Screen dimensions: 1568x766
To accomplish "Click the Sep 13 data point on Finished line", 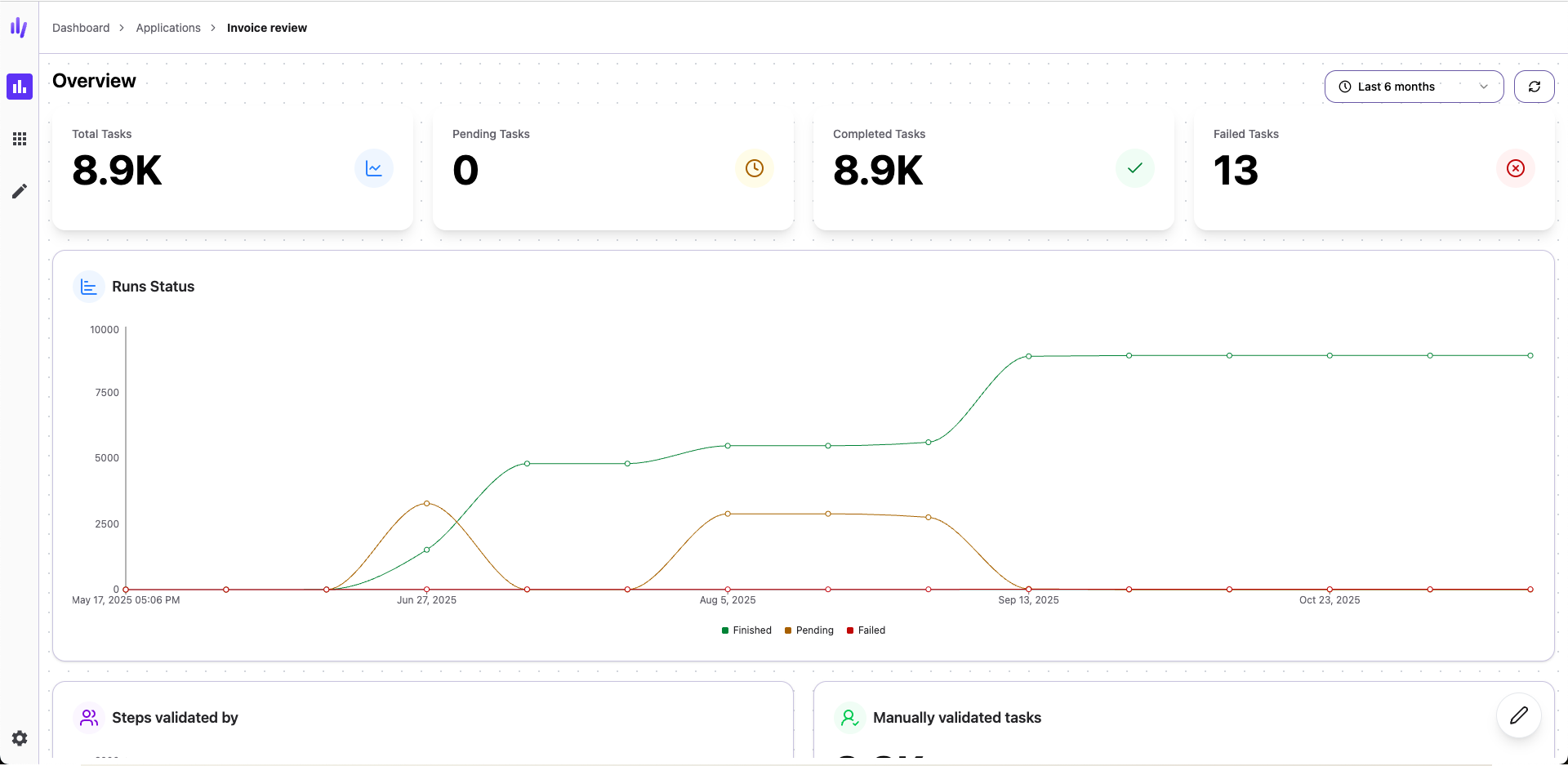I will coord(1028,355).
